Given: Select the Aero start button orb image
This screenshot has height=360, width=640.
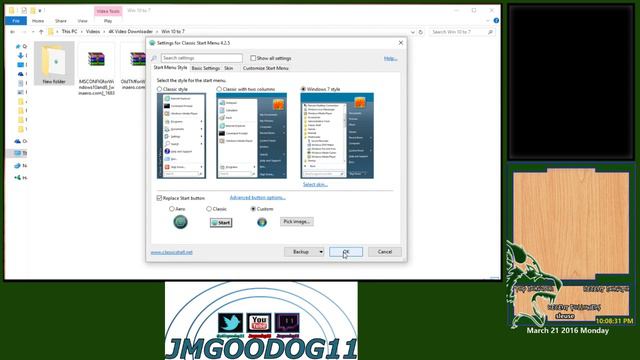Looking at the screenshot, I should pos(180,222).
